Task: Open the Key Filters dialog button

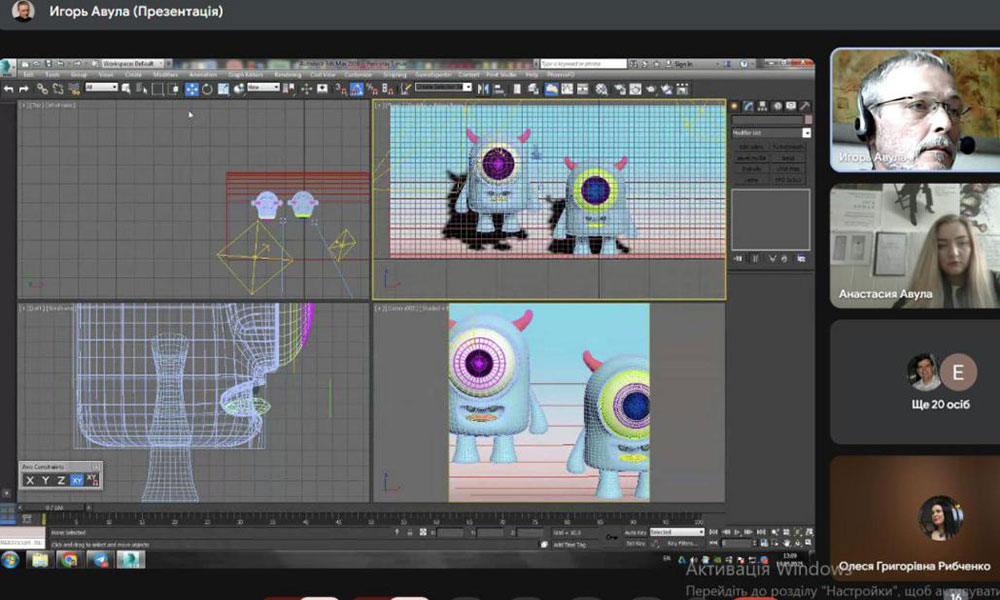Action: click(682, 543)
